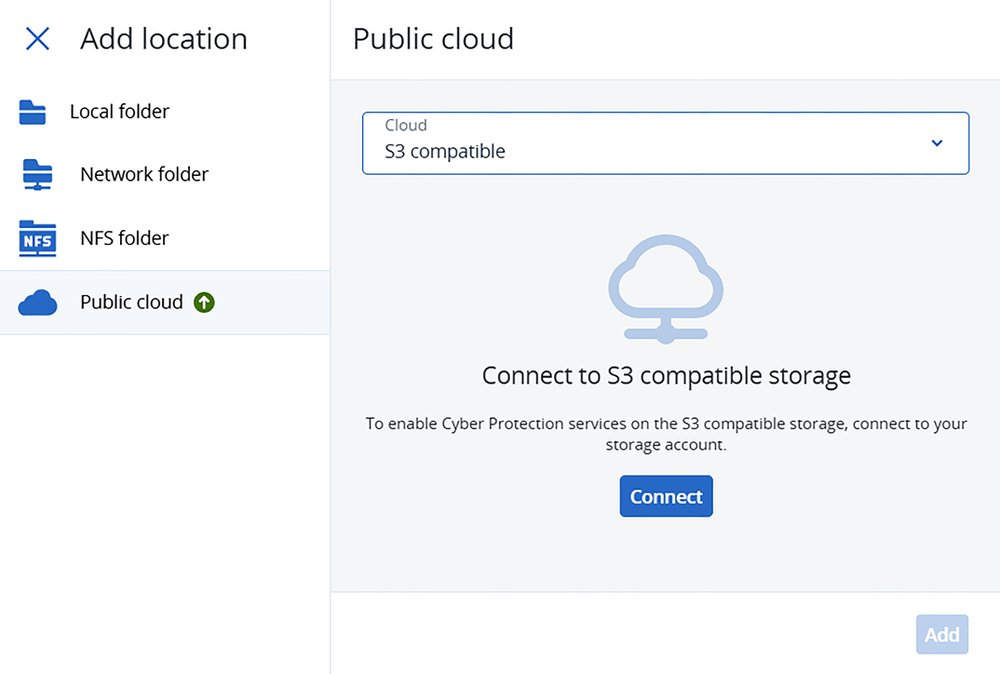Click the Public cloud page heading
This screenshot has width=1000, height=674.
pyautogui.click(x=433, y=39)
